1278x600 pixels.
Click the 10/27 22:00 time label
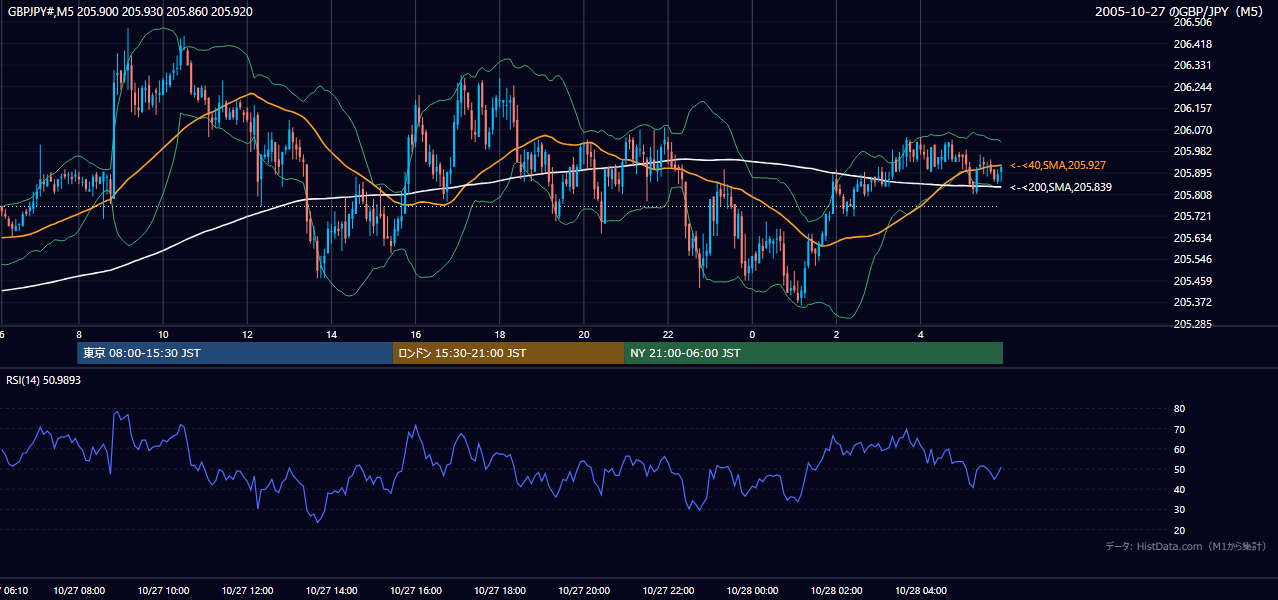click(x=669, y=591)
